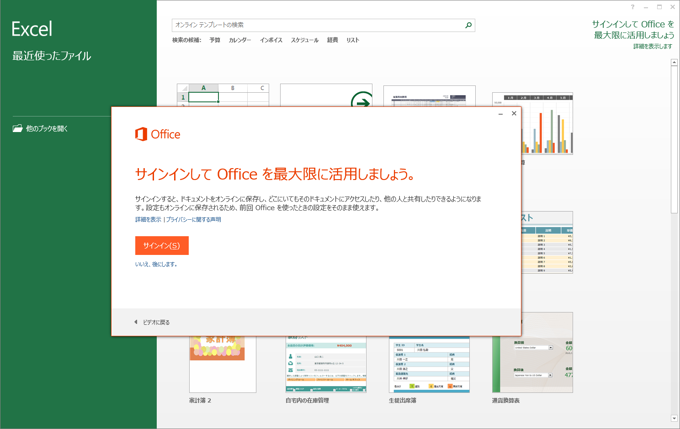Open the bar chart template thumbnail
Viewport: 680px width, 429px height.
tap(547, 123)
